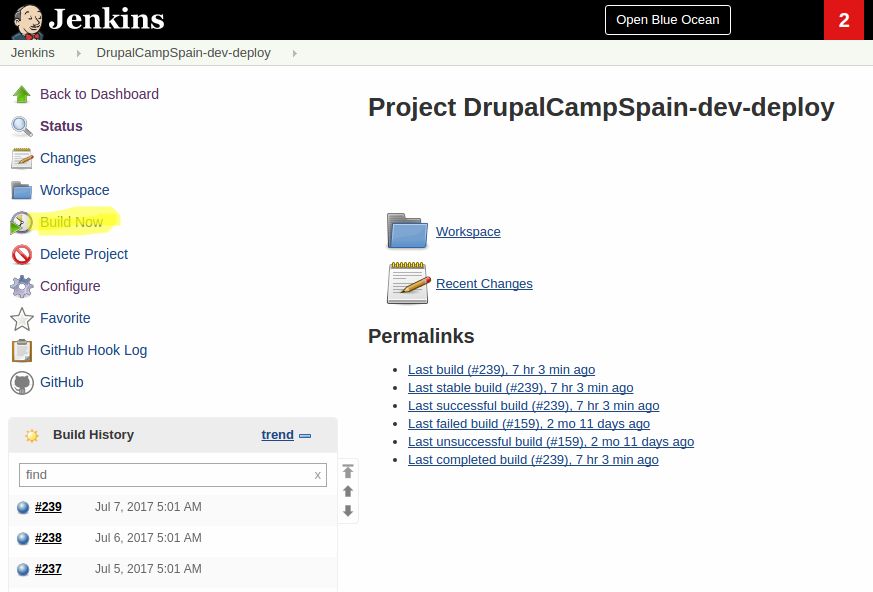Open the Workspace link in main panel
The image size is (873, 592).
468,232
